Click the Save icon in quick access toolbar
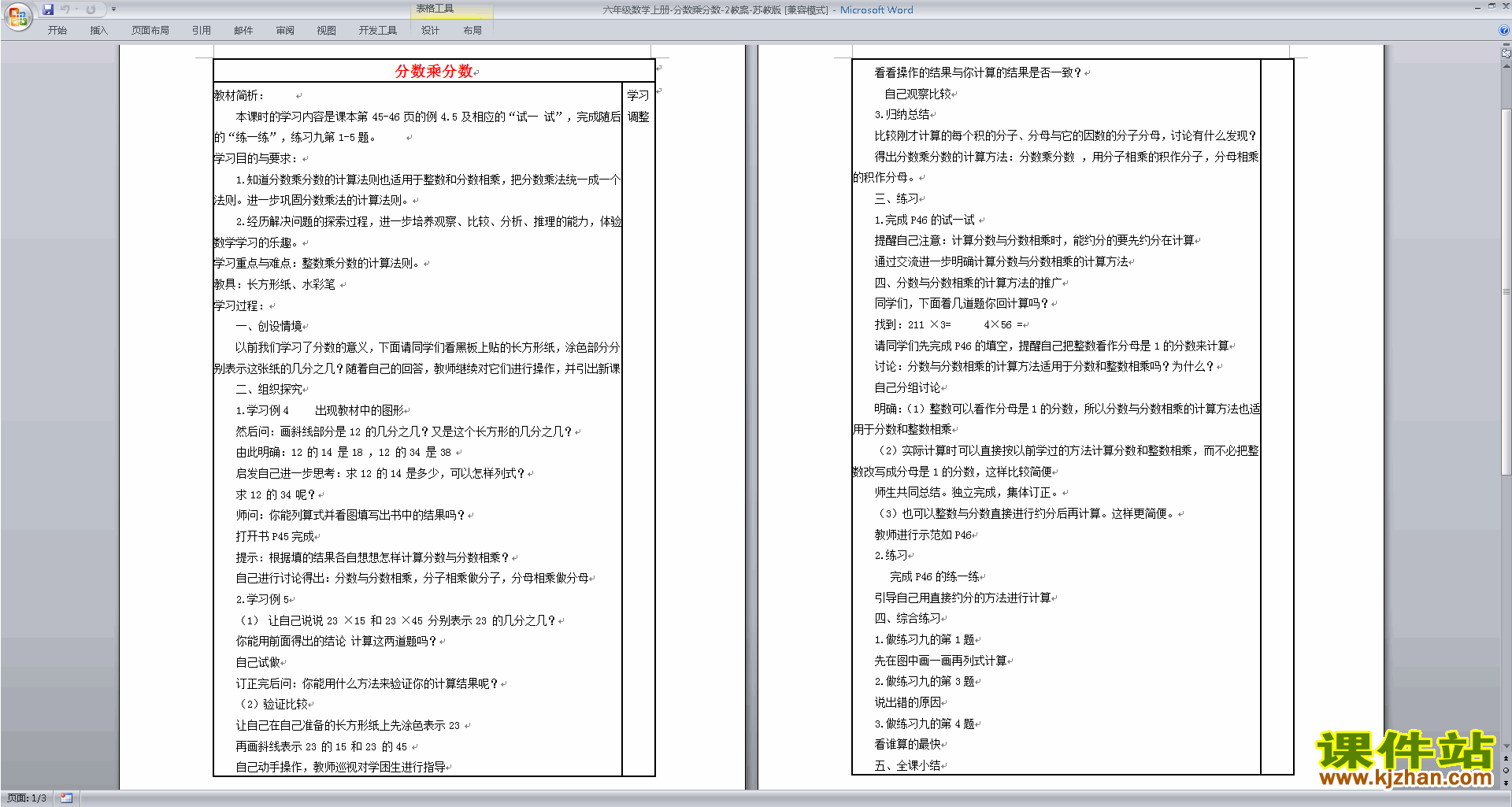 48,9
